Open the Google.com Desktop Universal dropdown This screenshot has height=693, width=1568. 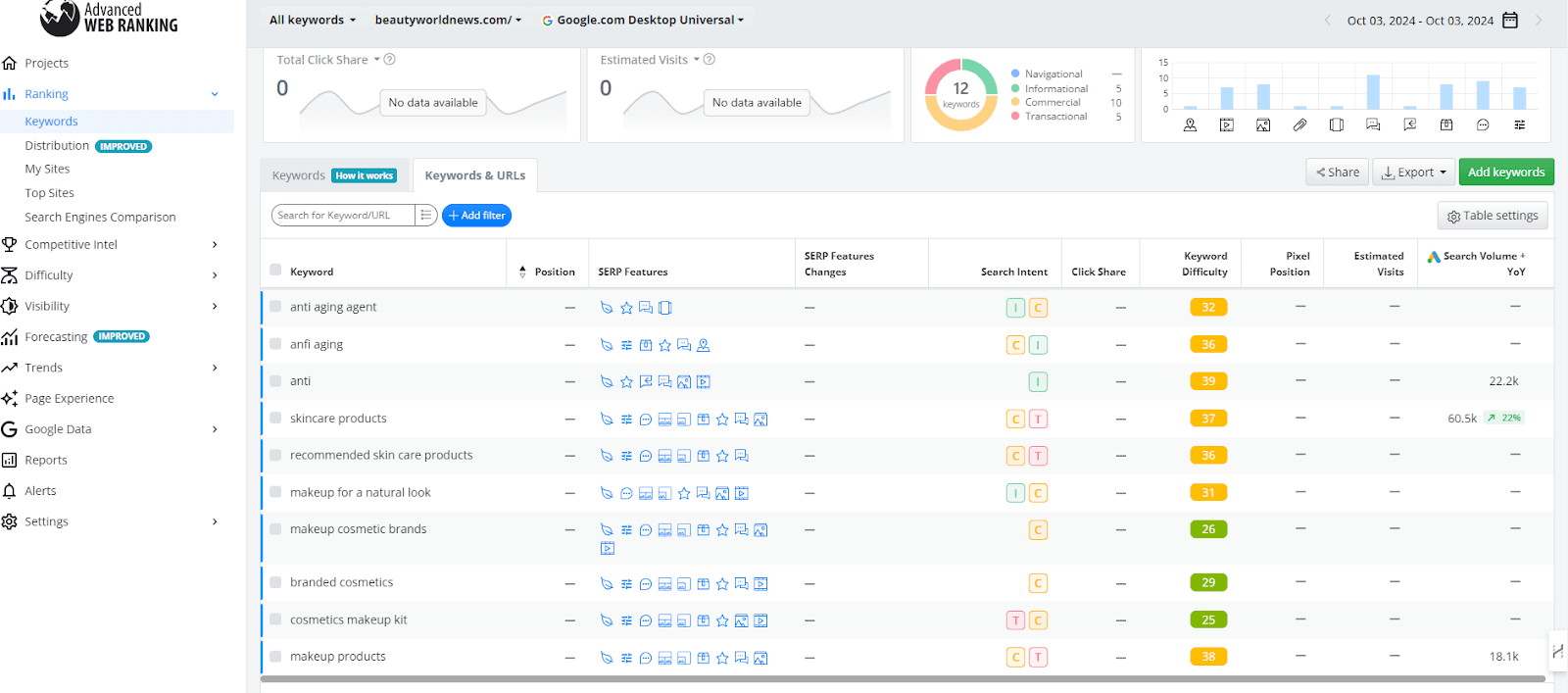pos(643,20)
